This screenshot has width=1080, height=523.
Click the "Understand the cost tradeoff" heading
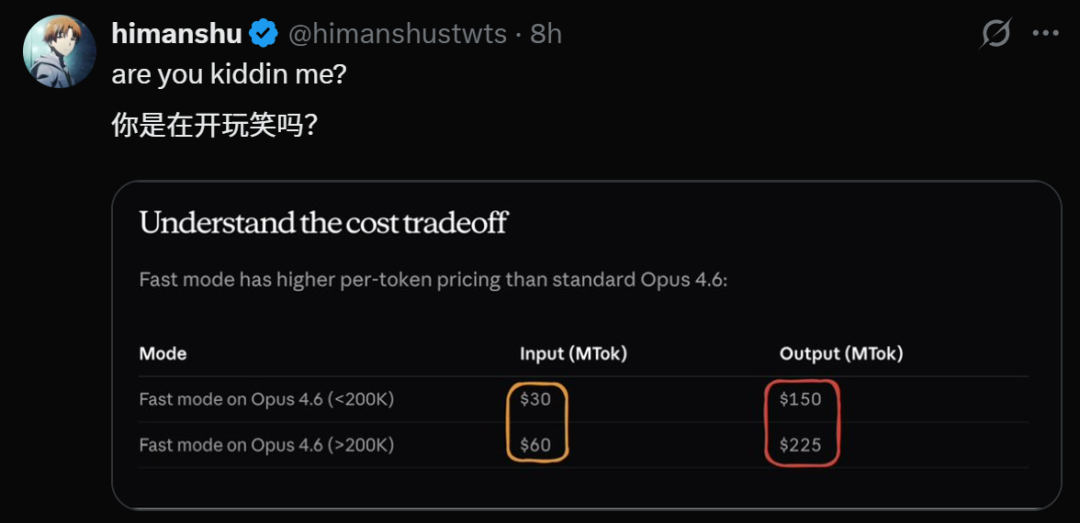click(323, 222)
